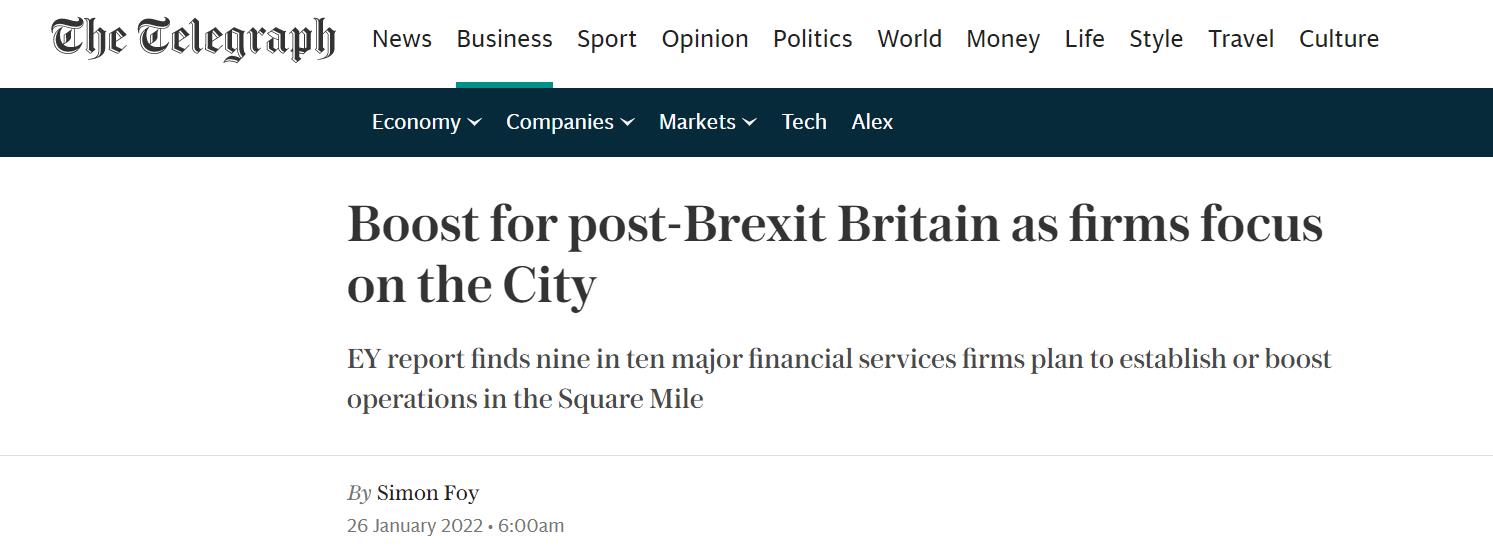Open the Alex subsection

tap(872, 122)
